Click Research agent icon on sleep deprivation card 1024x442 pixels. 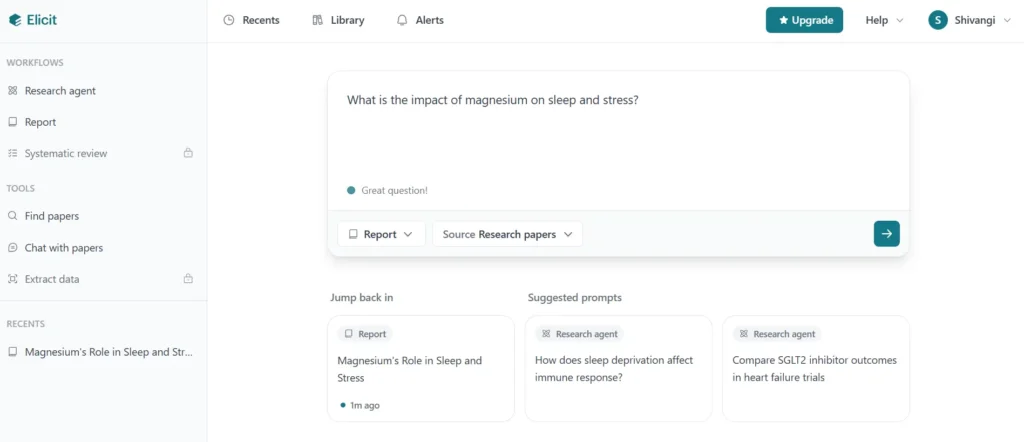546,334
